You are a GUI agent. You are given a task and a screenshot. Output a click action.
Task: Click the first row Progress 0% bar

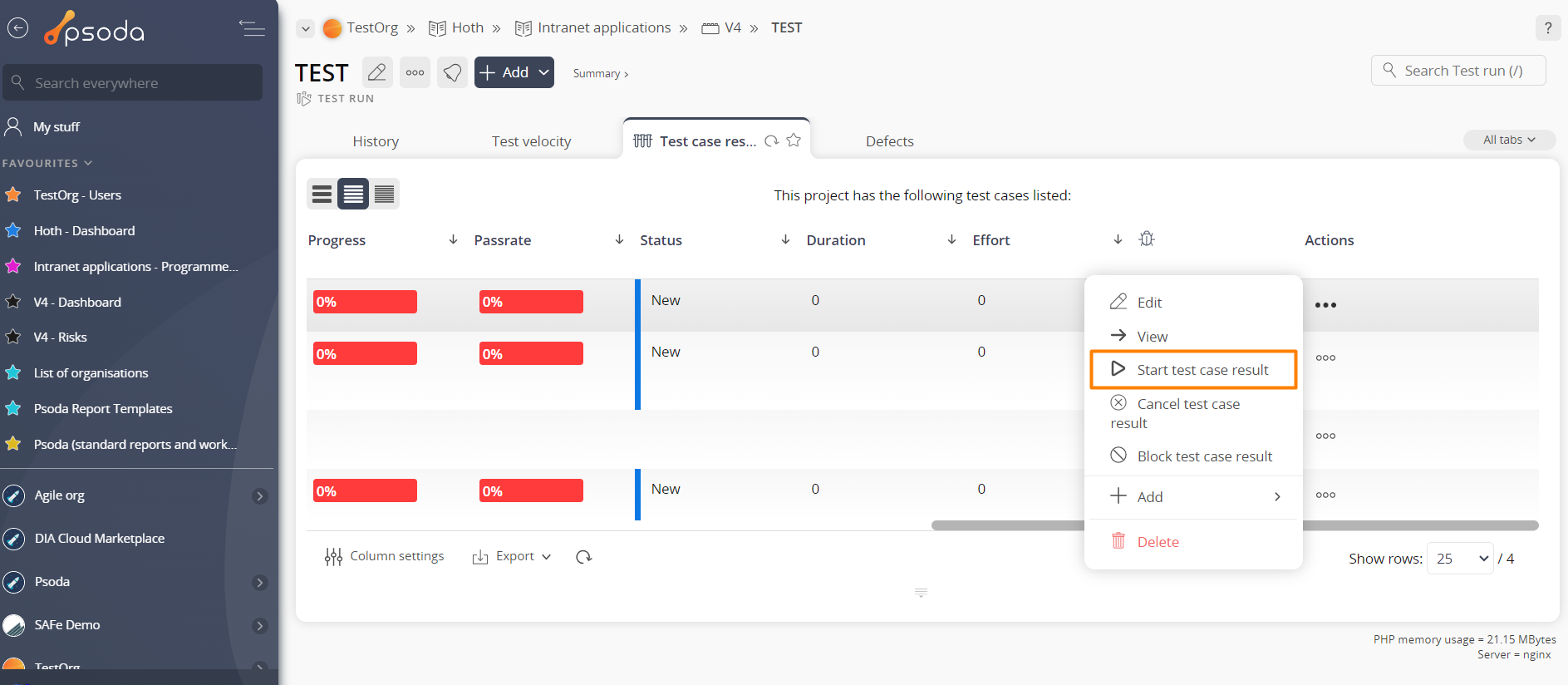(365, 302)
